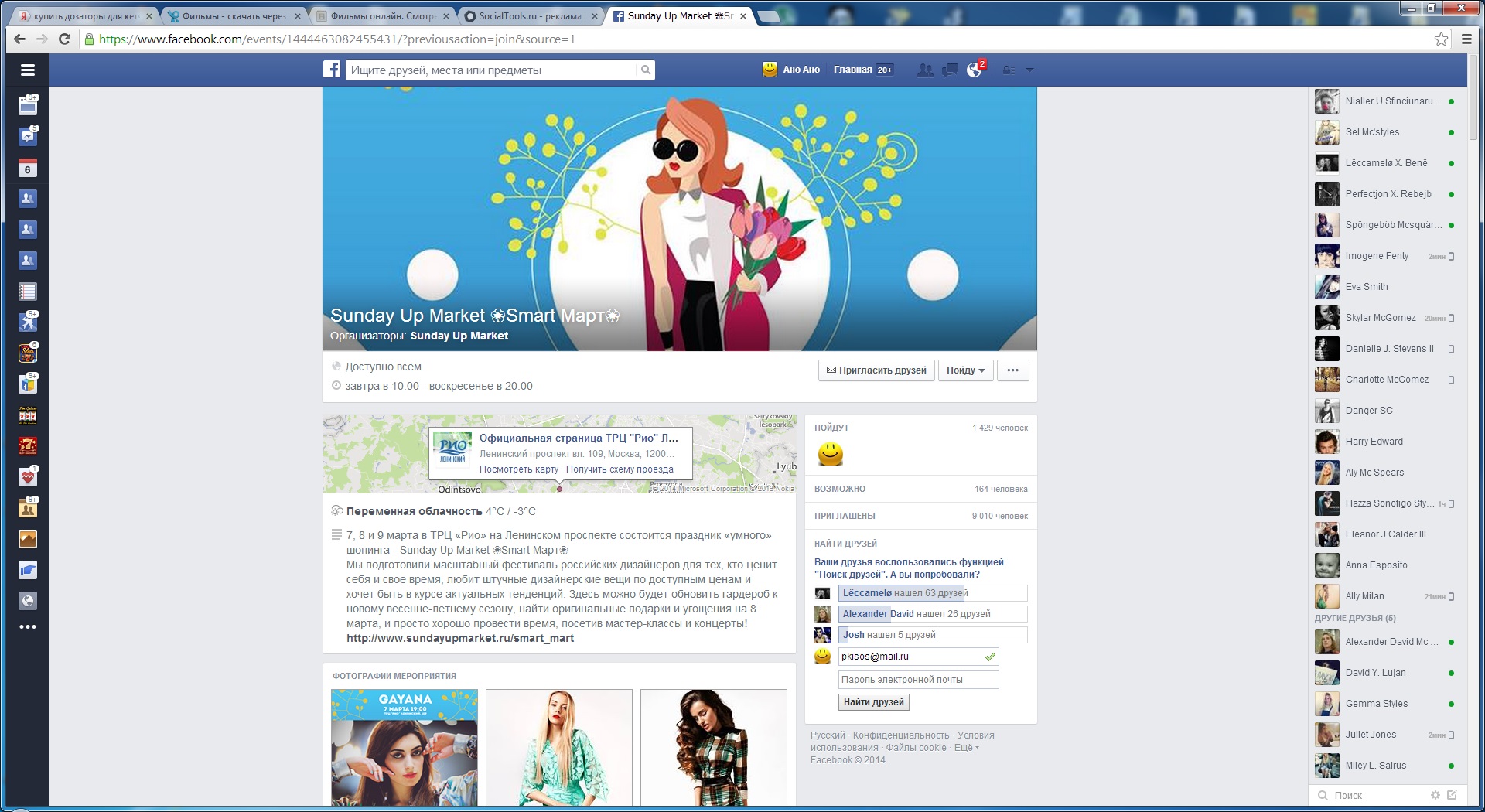Switch to Фильмы онлайн tab
Screen dimensions: 1485x812
(x=383, y=16)
